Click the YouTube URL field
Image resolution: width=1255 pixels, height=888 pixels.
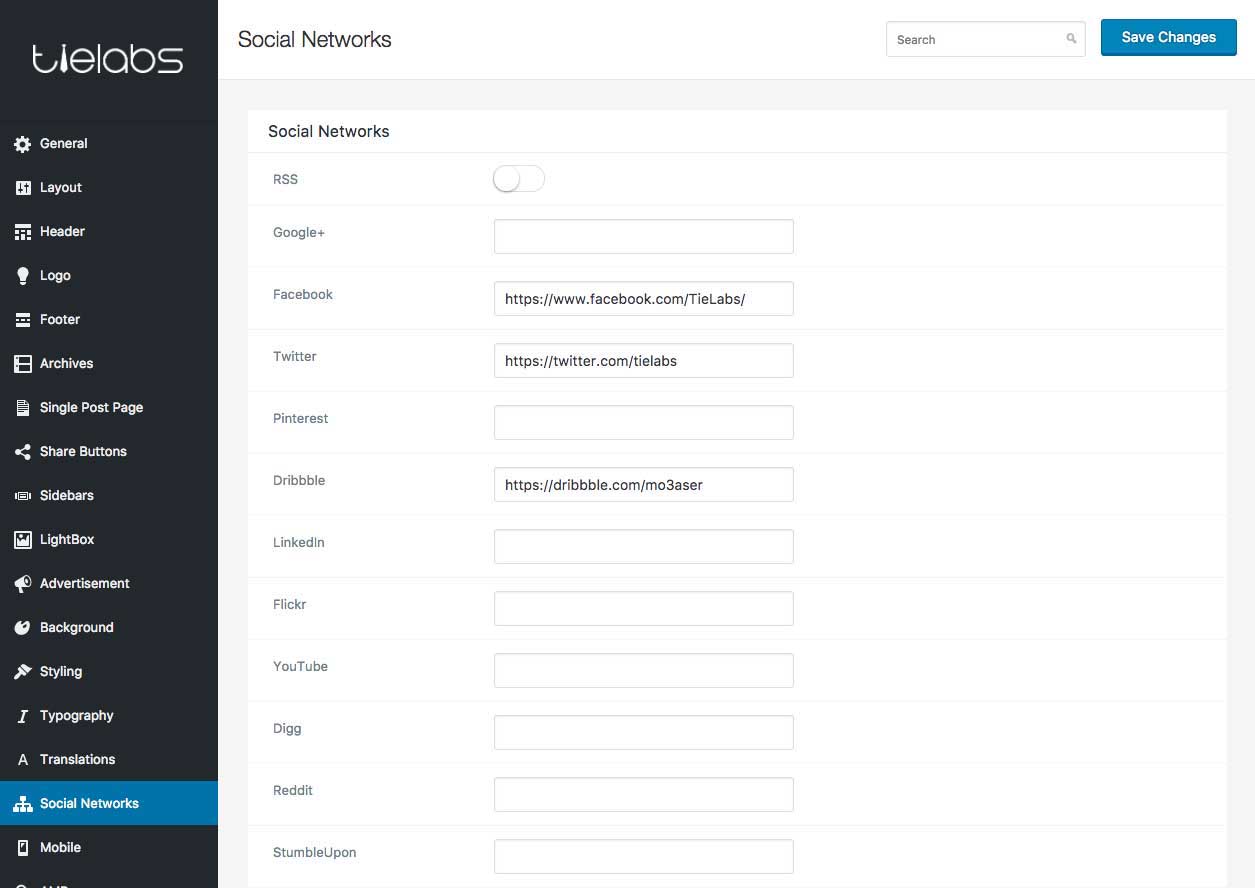pos(644,671)
